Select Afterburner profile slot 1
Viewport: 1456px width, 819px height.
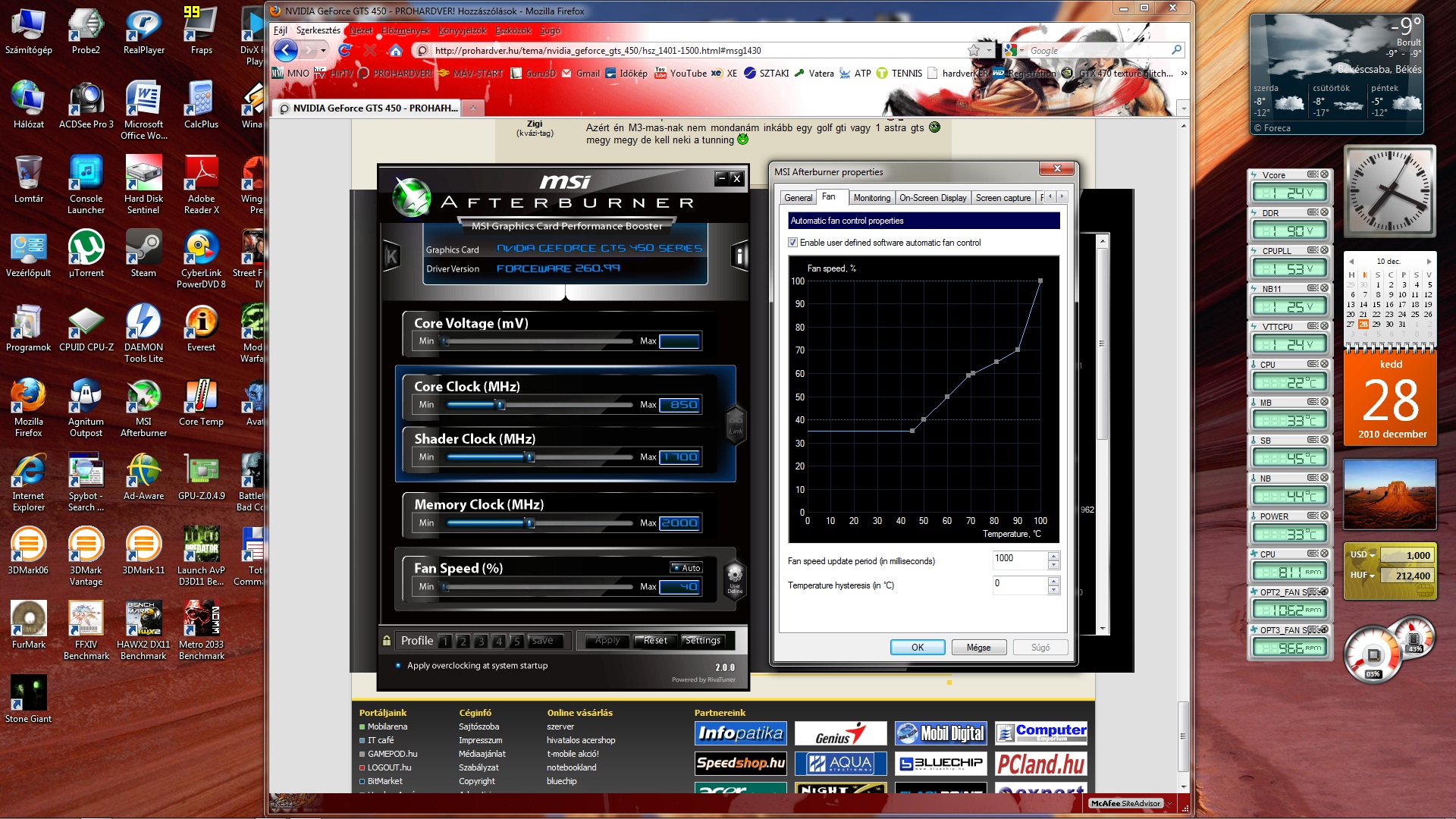tap(445, 642)
